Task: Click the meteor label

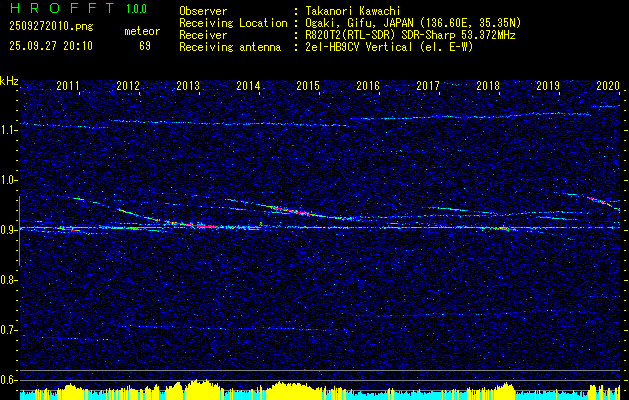Action: (142, 31)
